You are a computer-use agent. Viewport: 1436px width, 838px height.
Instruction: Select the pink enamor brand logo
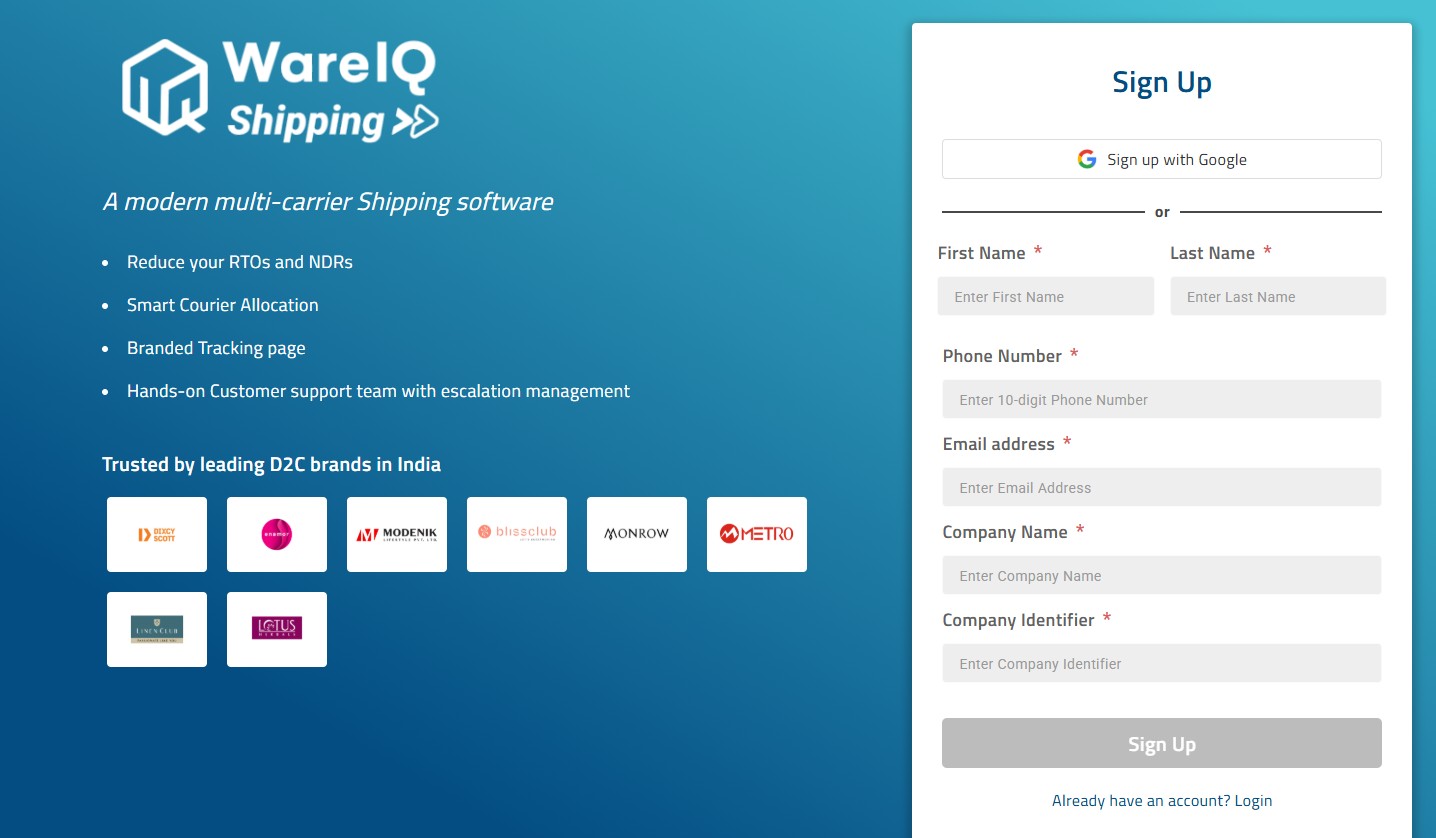tap(277, 534)
